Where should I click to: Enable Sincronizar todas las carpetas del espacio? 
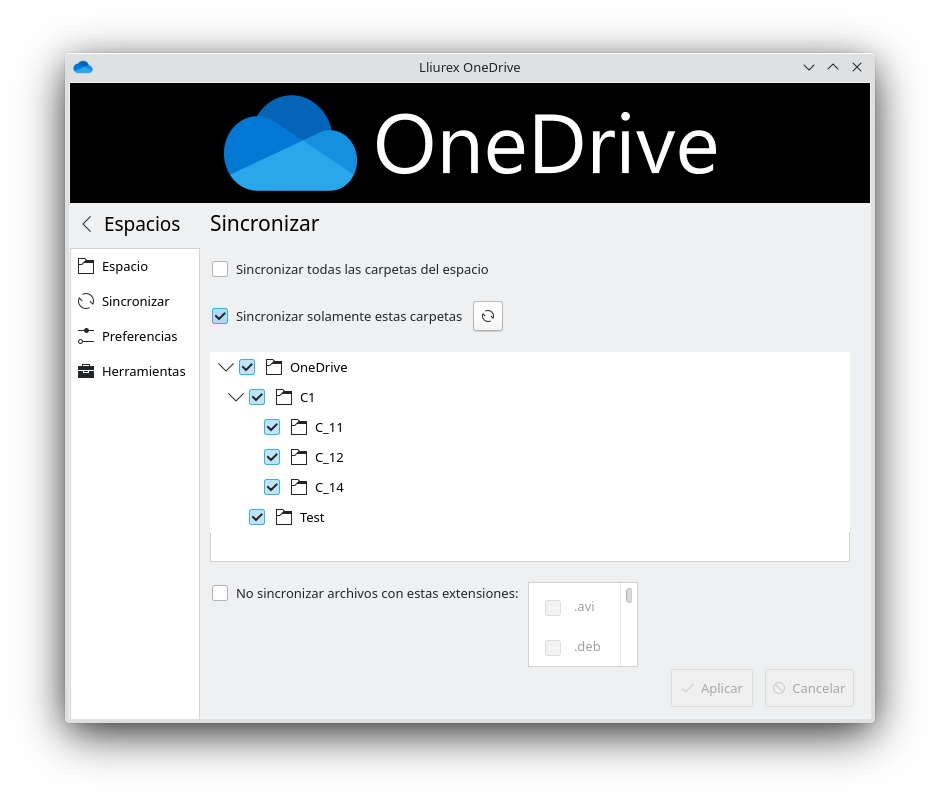(220, 269)
